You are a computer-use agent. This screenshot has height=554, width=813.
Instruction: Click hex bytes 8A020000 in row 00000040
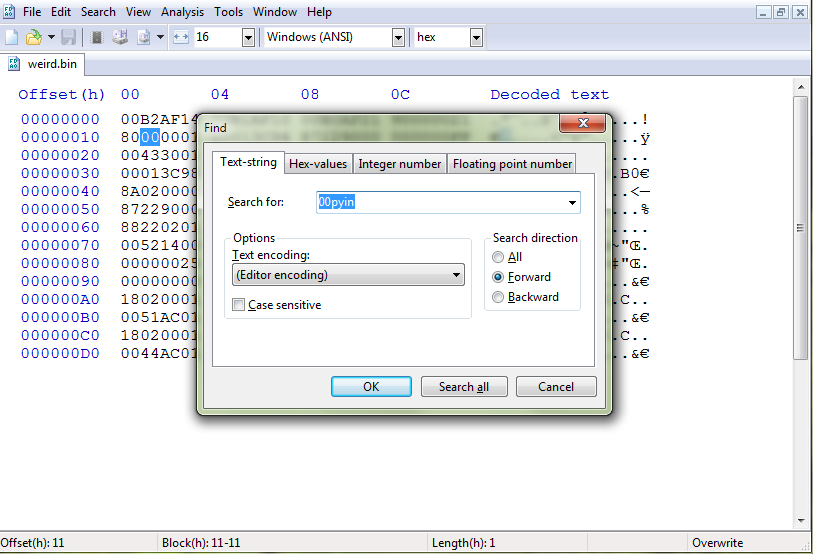point(159,191)
